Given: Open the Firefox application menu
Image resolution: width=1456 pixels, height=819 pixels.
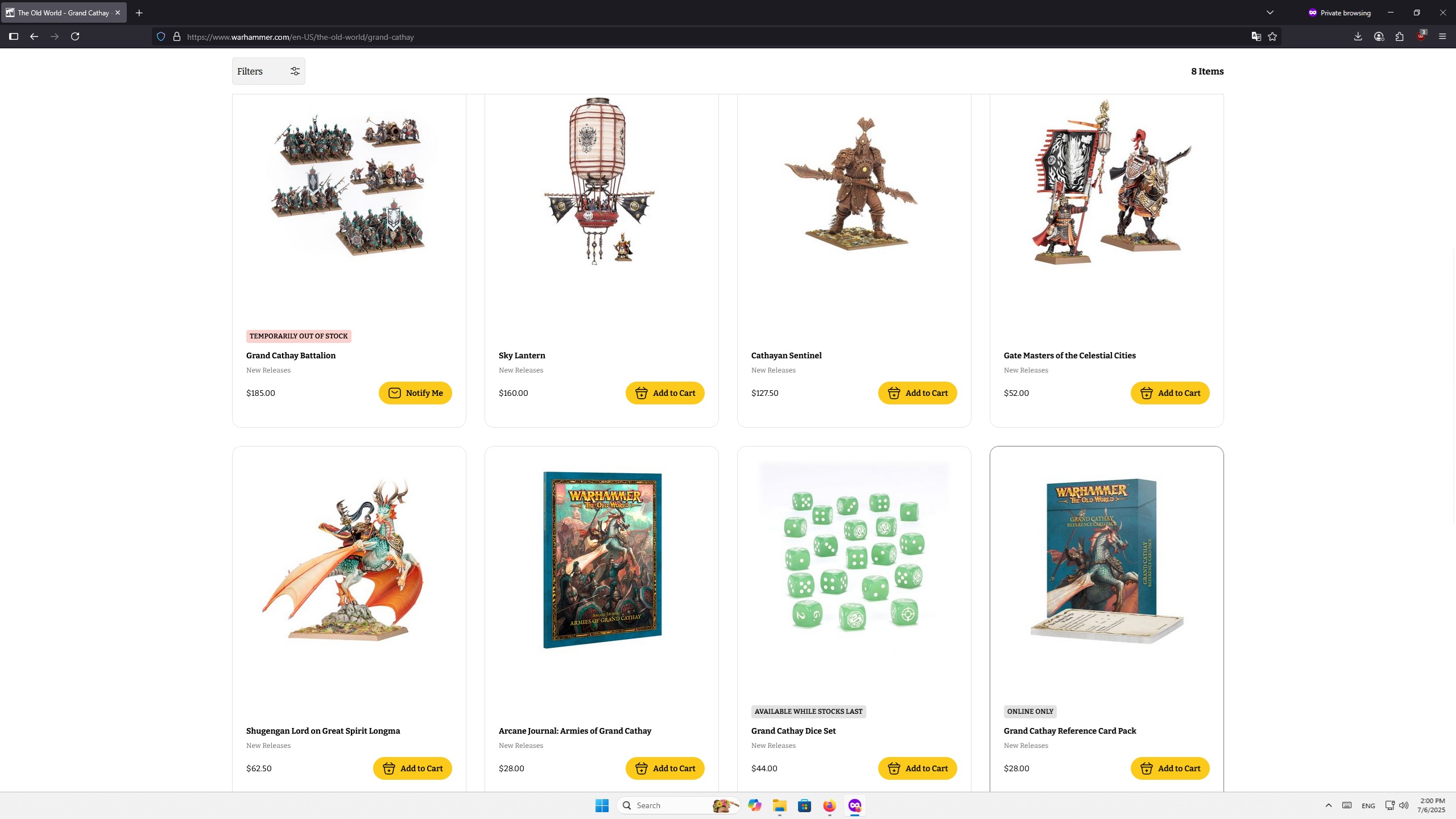Looking at the screenshot, I should 1442,36.
